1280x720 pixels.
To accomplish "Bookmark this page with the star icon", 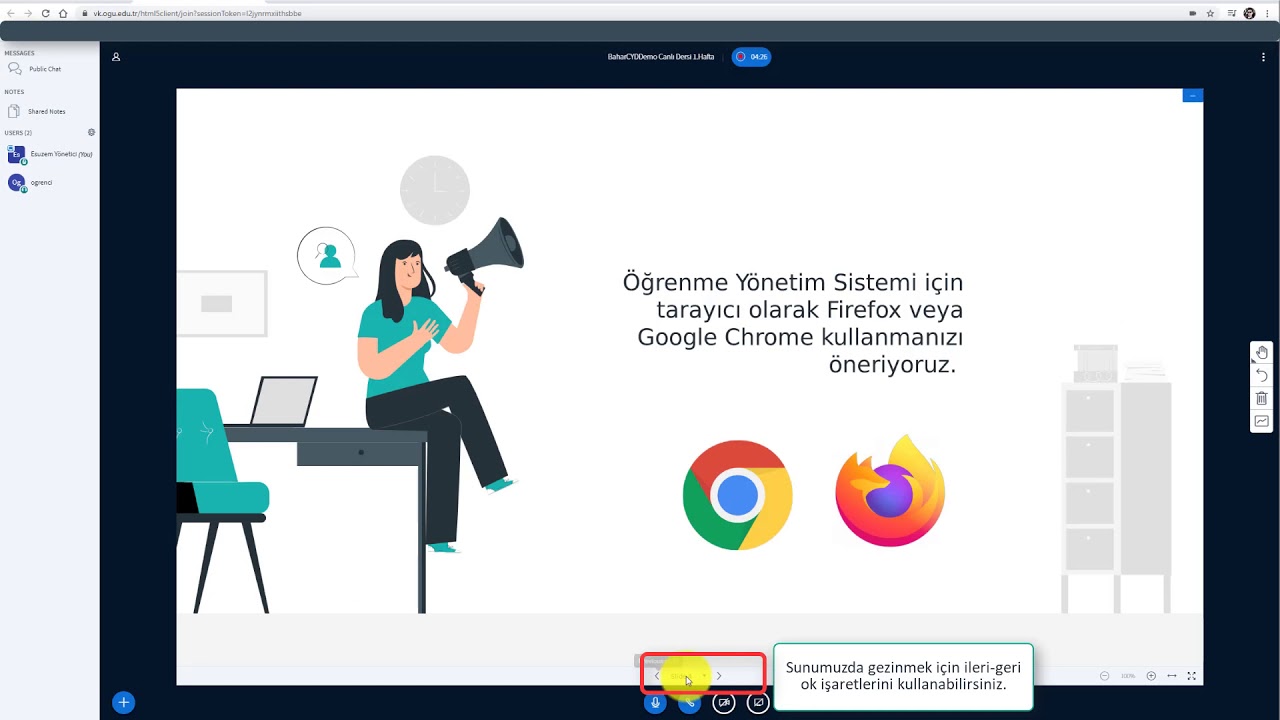I will coord(1210,13).
